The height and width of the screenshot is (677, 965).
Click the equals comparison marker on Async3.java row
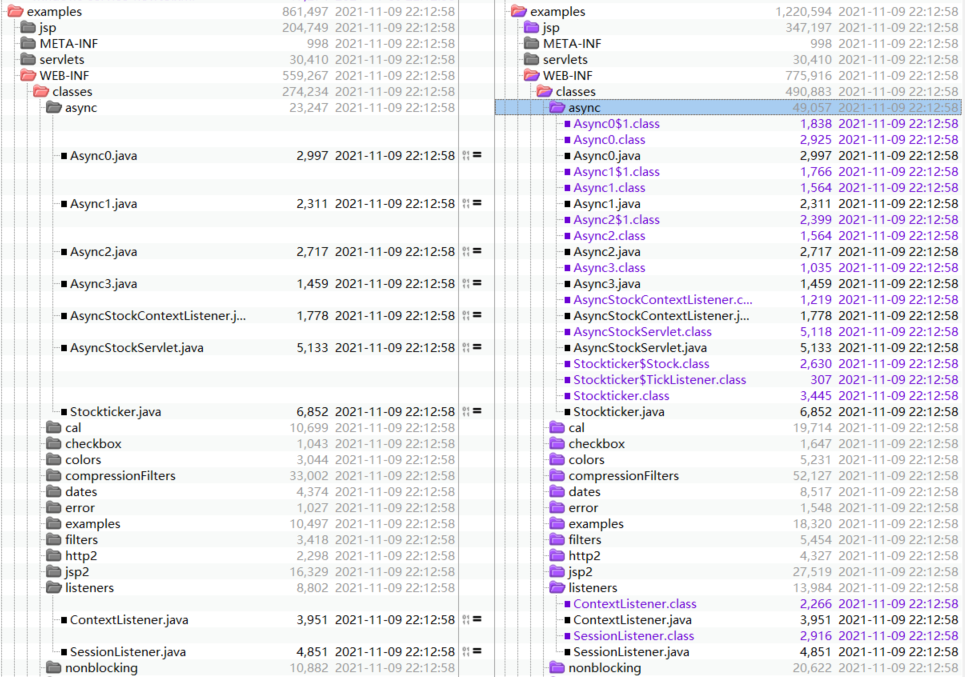click(x=477, y=284)
